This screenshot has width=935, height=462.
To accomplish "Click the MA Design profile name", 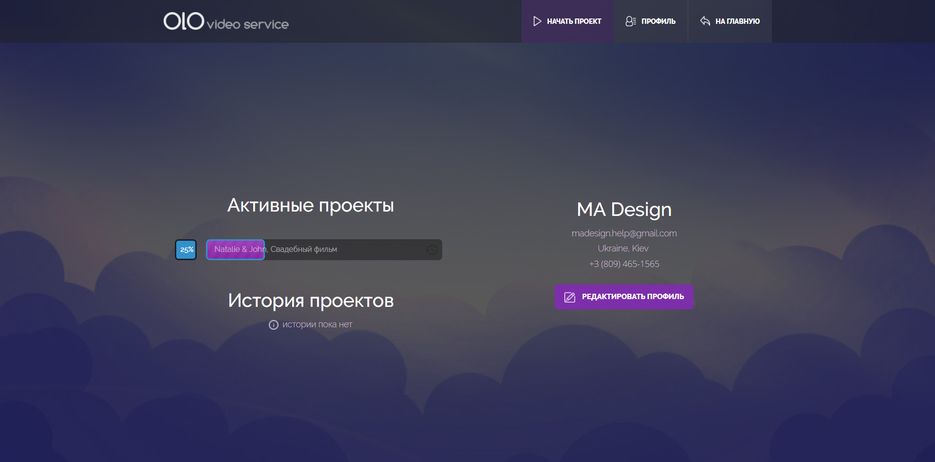I will click(624, 209).
